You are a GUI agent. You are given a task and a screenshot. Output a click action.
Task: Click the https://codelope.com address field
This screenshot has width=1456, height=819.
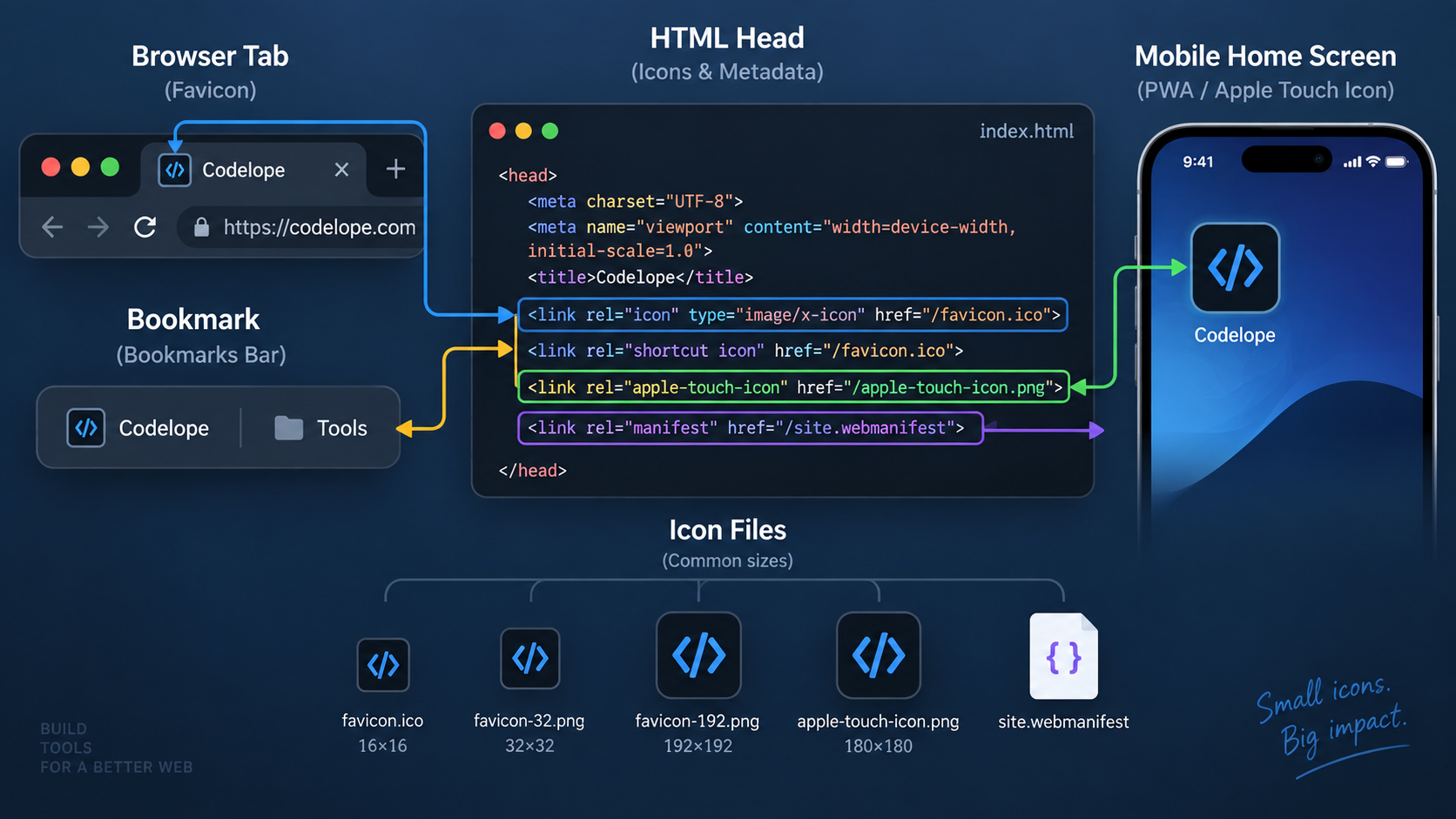point(302,227)
